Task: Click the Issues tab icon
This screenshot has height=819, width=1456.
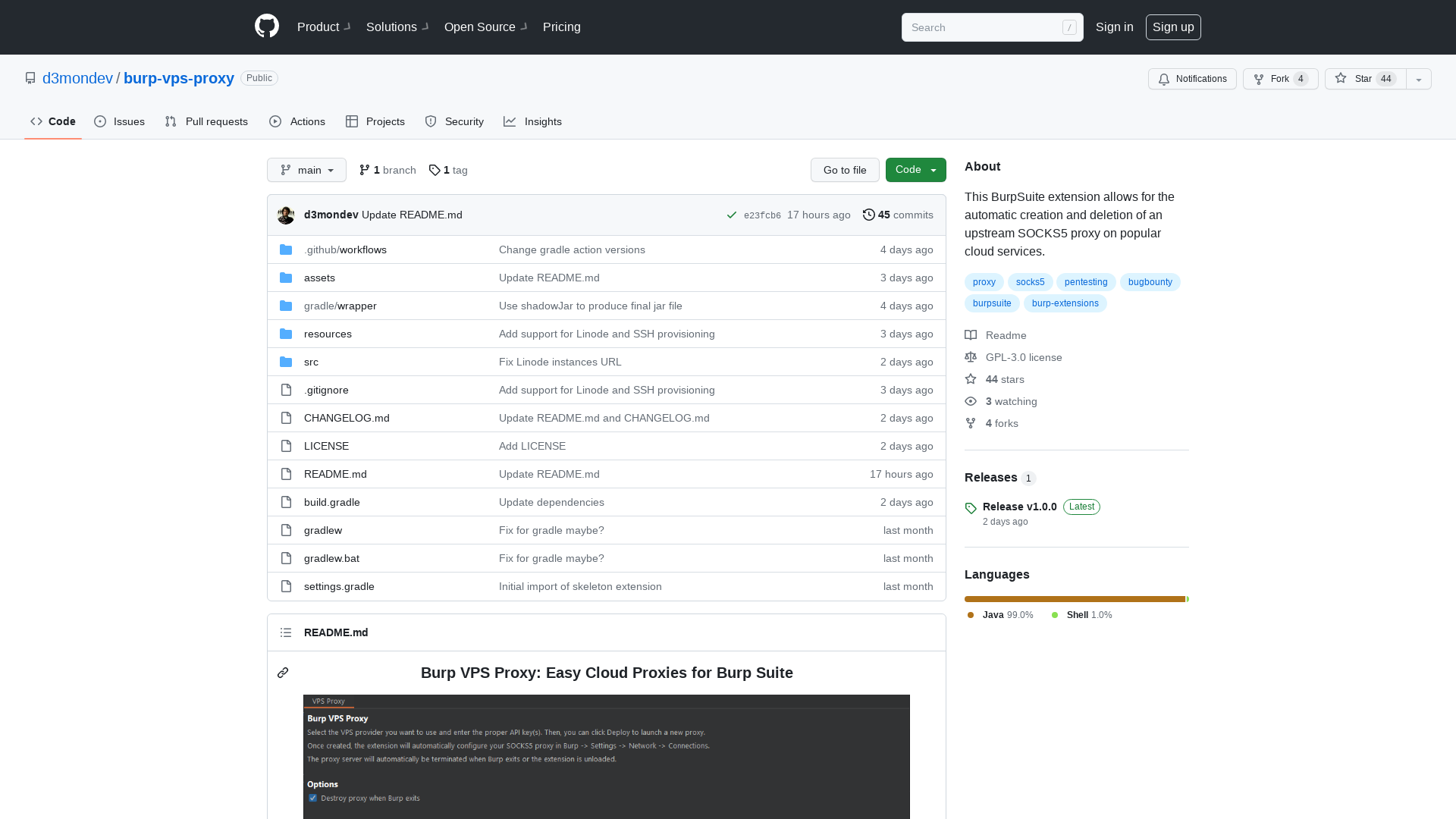Action: [x=100, y=121]
